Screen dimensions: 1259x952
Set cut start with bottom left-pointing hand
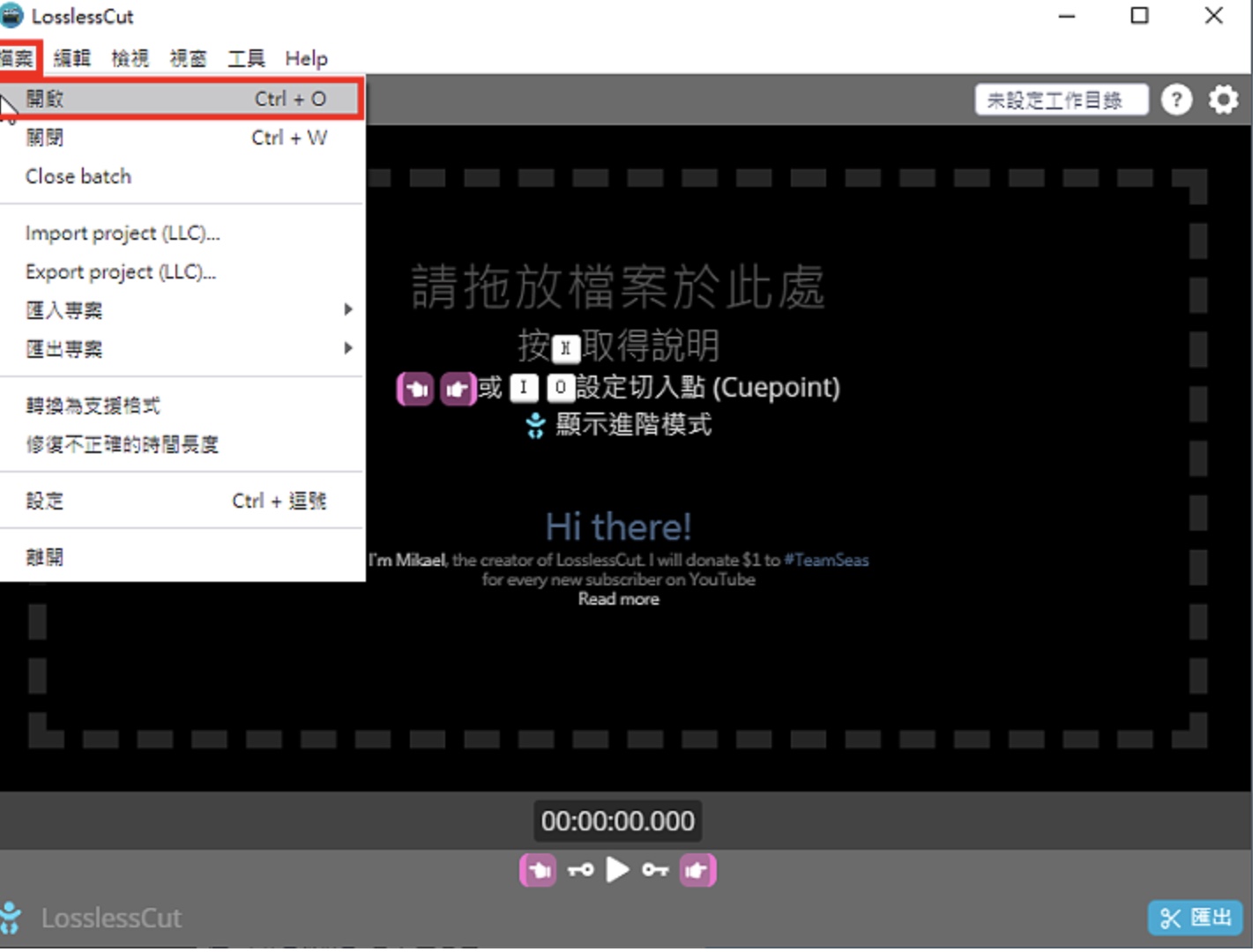click(x=538, y=871)
